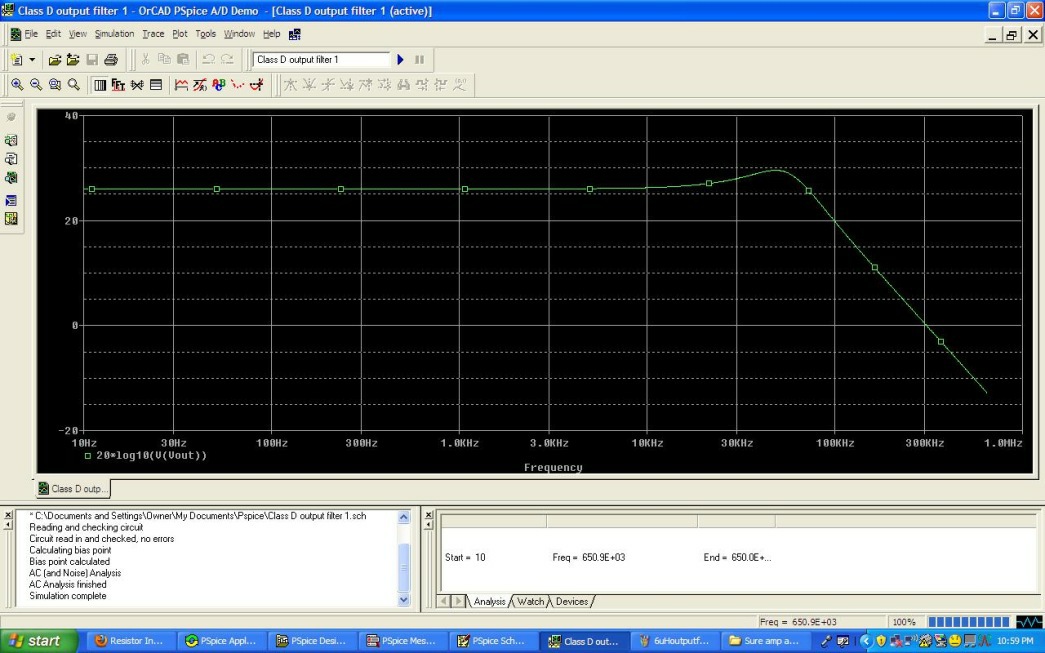Click the Cursor Search binoculars icon
The image size is (1045, 653).
(403, 85)
